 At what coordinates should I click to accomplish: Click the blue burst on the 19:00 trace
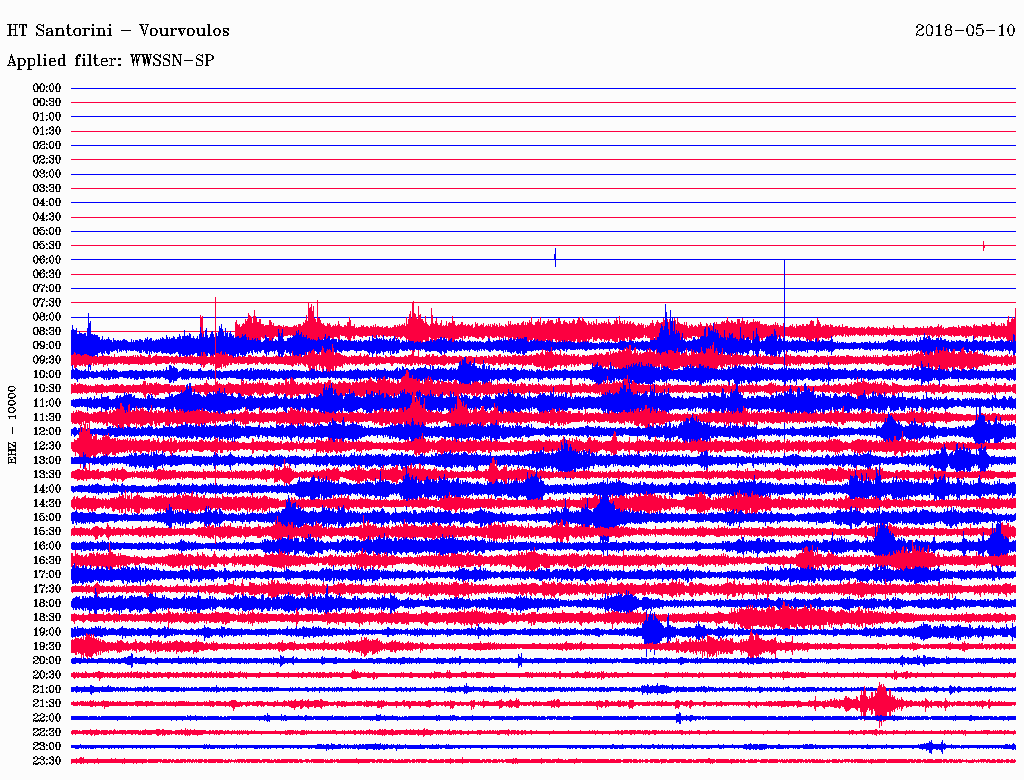coord(654,630)
